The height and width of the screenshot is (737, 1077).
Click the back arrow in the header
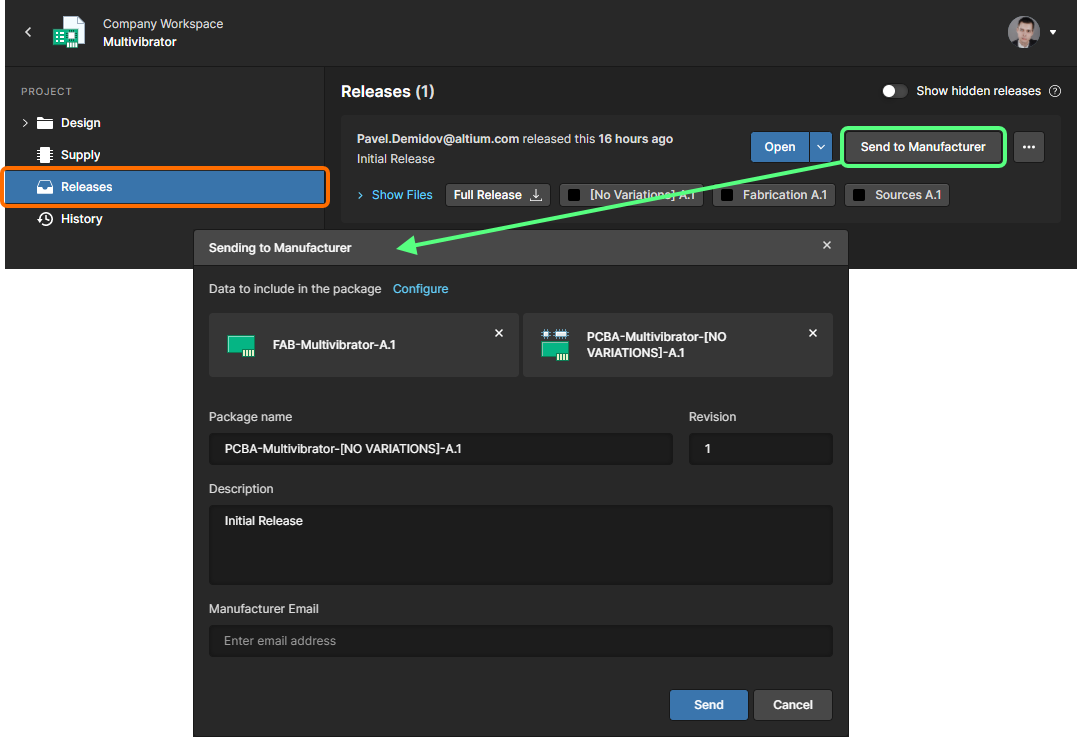pyautogui.click(x=28, y=32)
